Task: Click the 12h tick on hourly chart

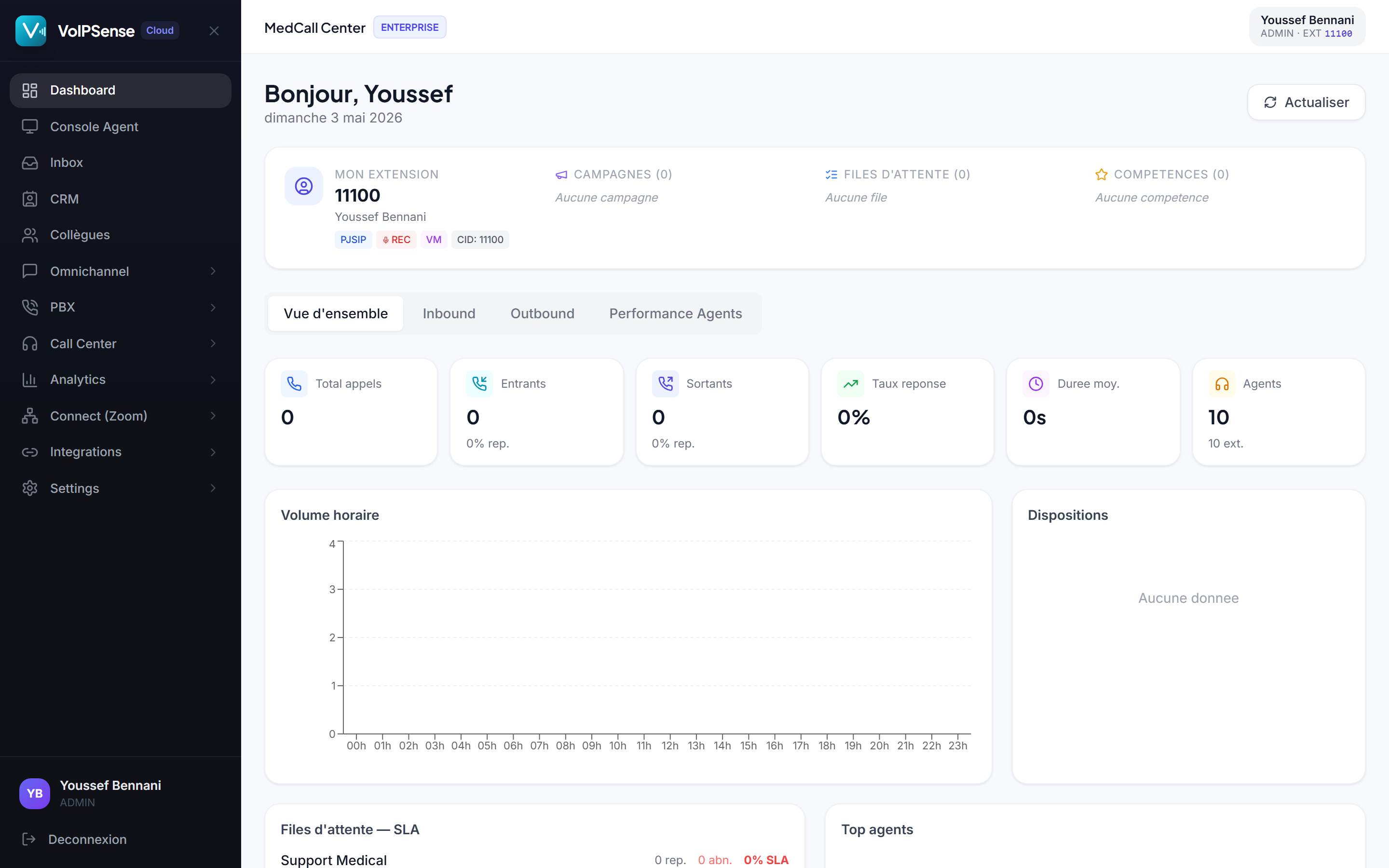Action: point(670,745)
